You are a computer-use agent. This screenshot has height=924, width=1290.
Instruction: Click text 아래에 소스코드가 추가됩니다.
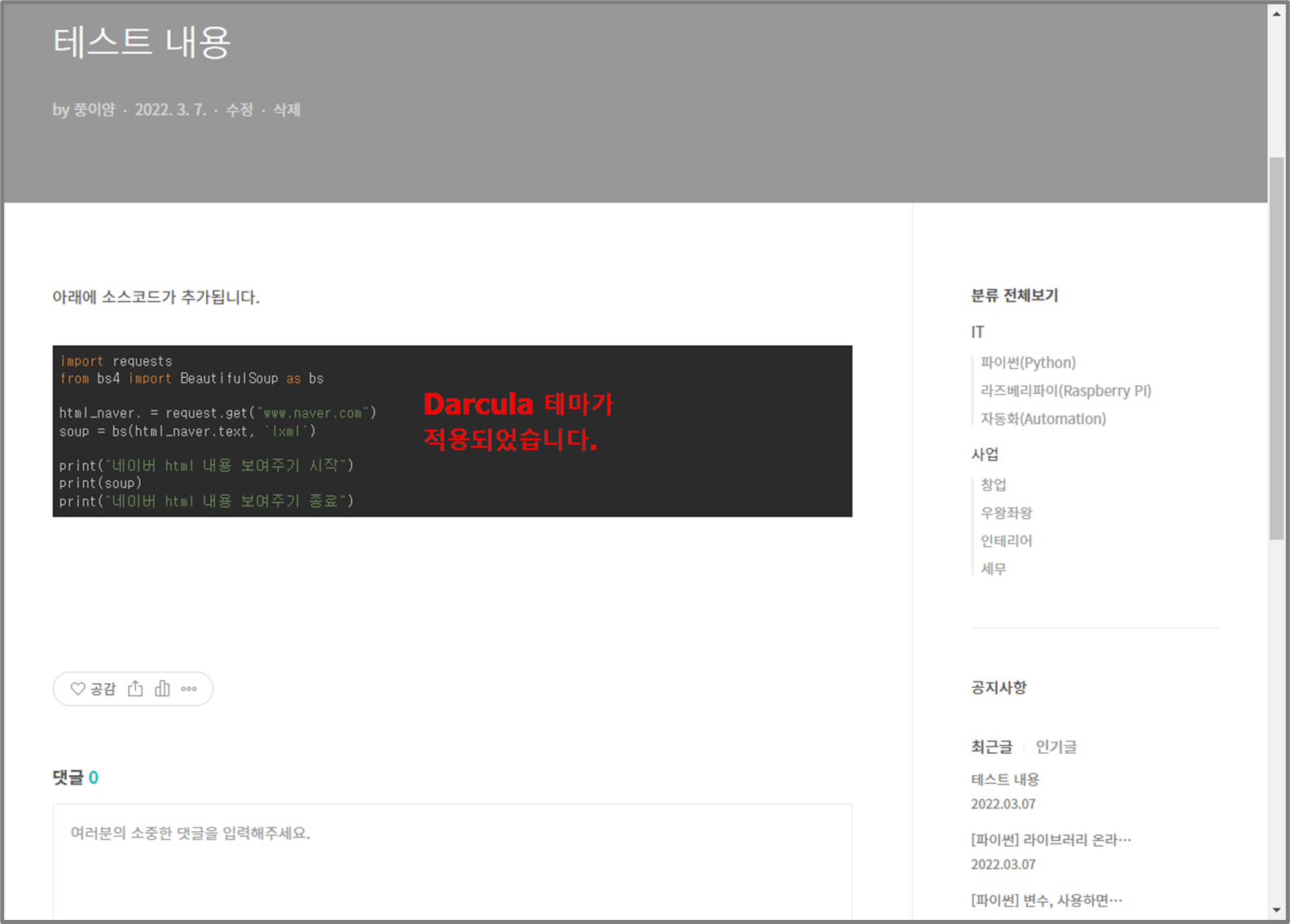click(x=156, y=297)
